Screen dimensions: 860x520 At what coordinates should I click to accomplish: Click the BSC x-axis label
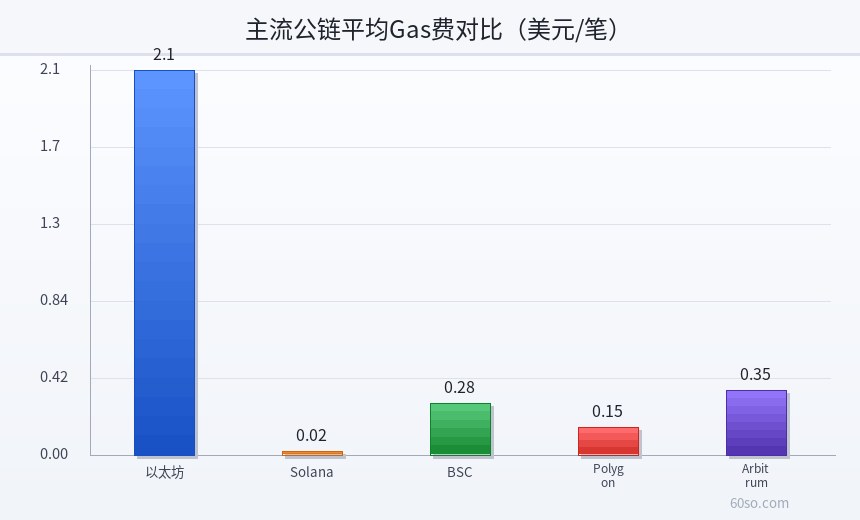click(x=460, y=472)
